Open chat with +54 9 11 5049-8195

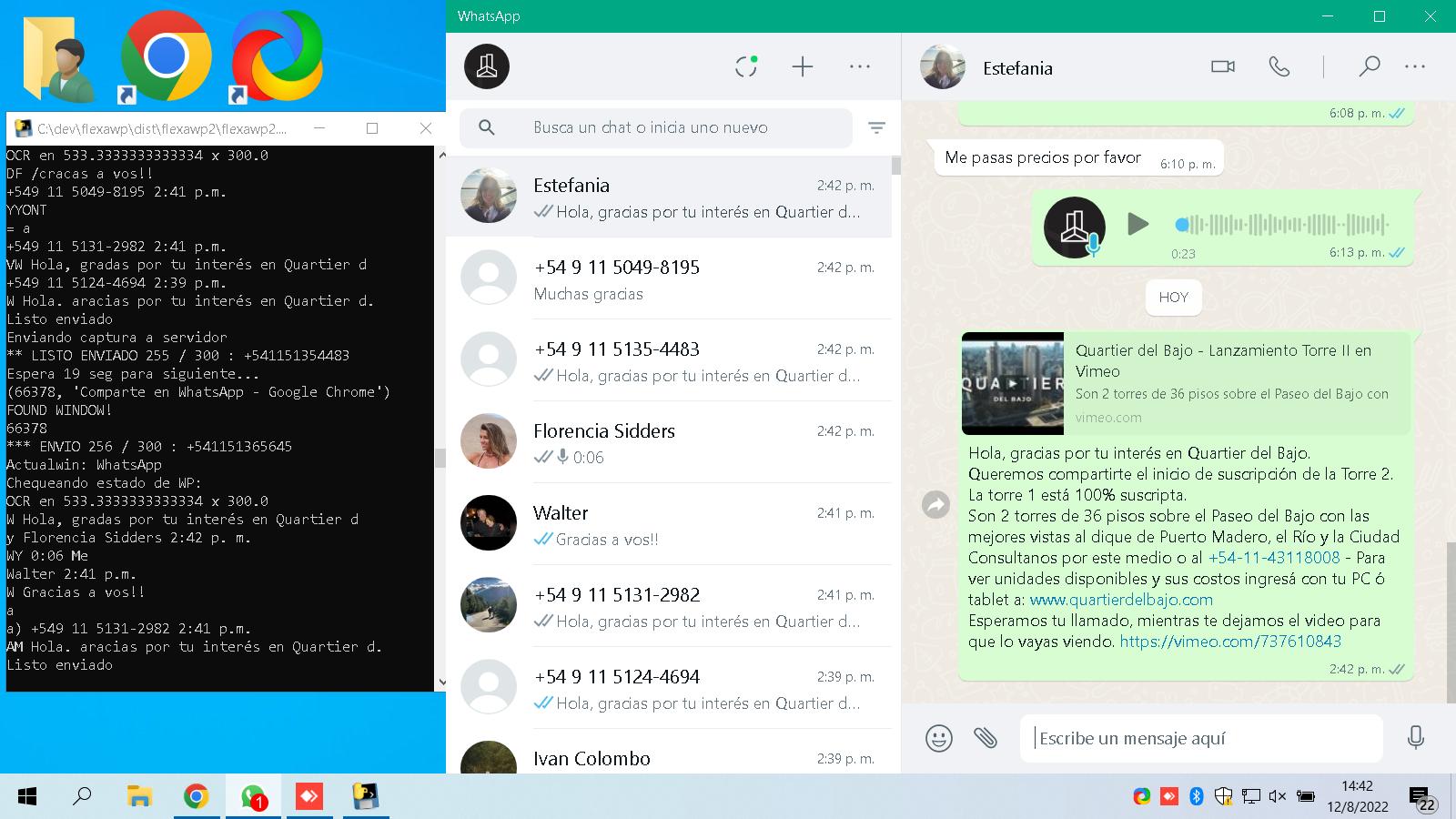pos(669,279)
